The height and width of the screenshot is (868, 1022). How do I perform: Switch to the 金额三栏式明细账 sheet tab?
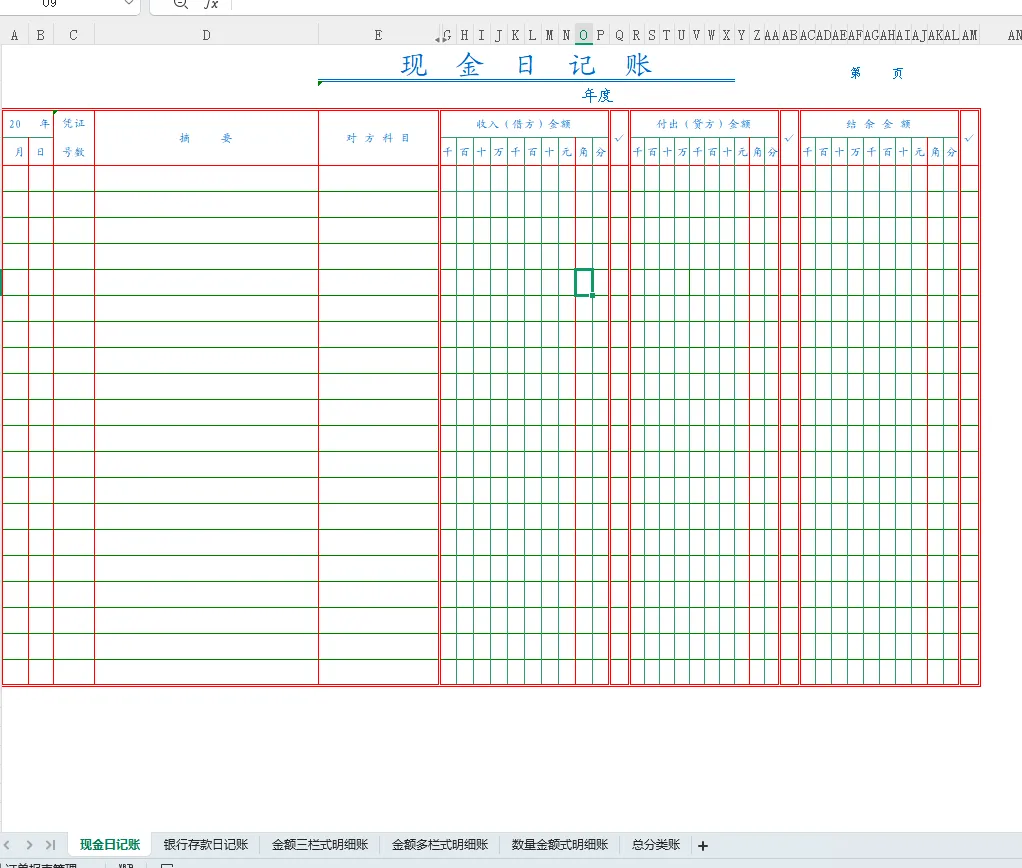(319, 845)
